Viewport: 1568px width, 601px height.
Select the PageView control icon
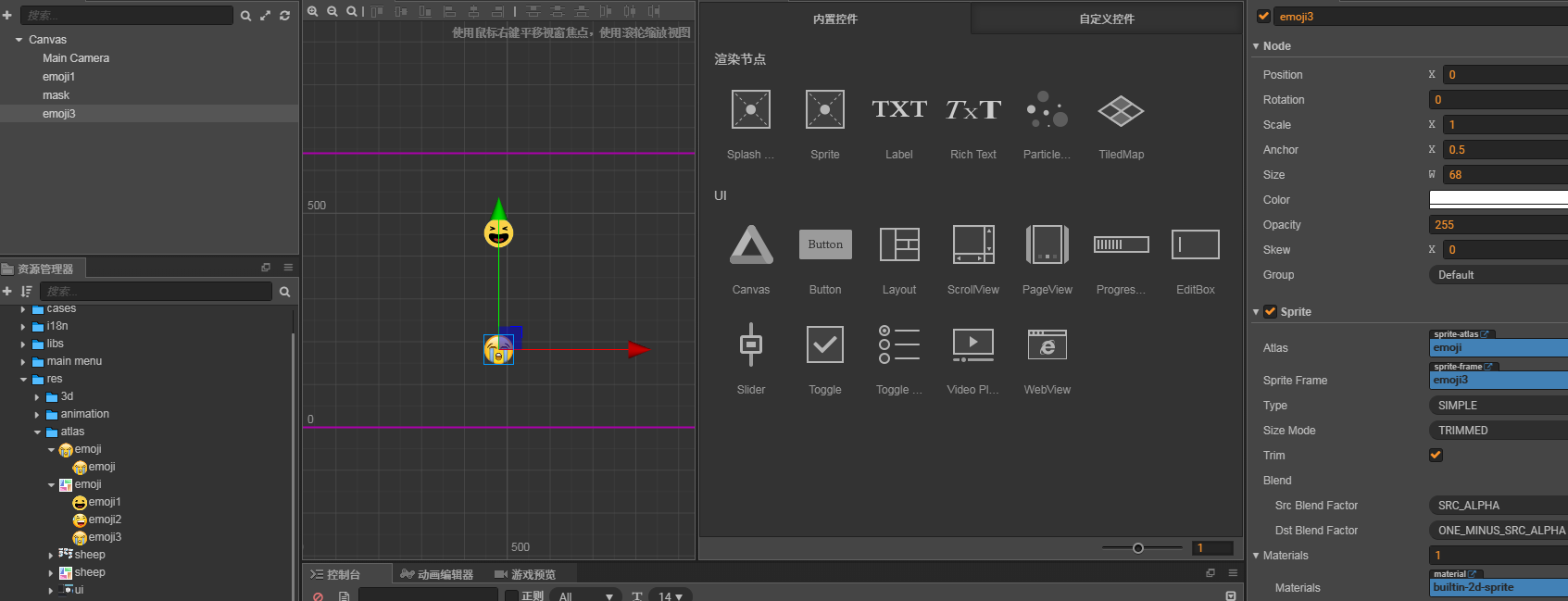click(1047, 244)
